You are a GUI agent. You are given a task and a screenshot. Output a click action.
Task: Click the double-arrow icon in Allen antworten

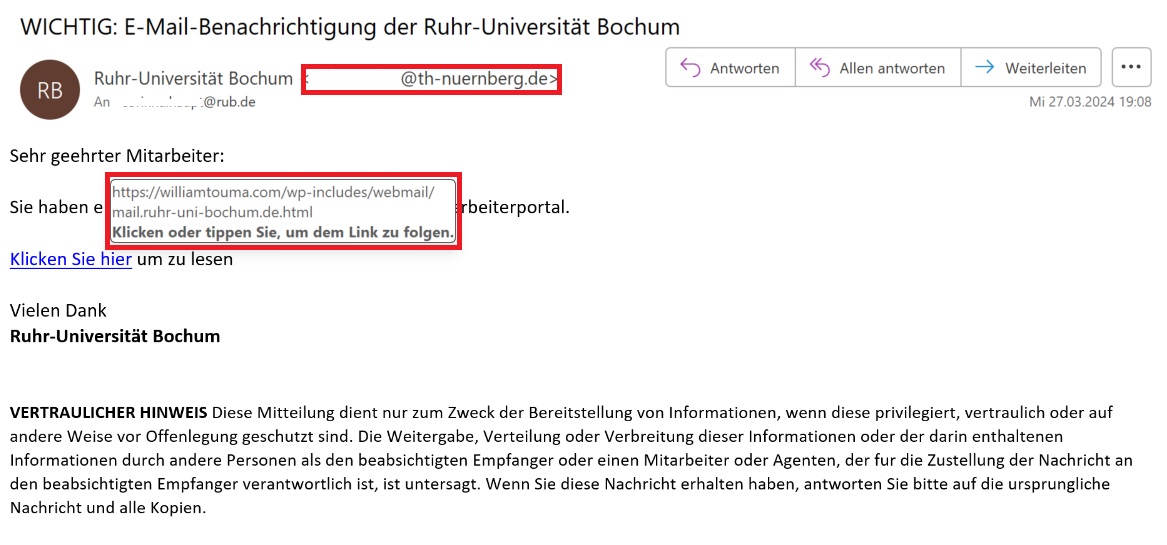(819, 68)
